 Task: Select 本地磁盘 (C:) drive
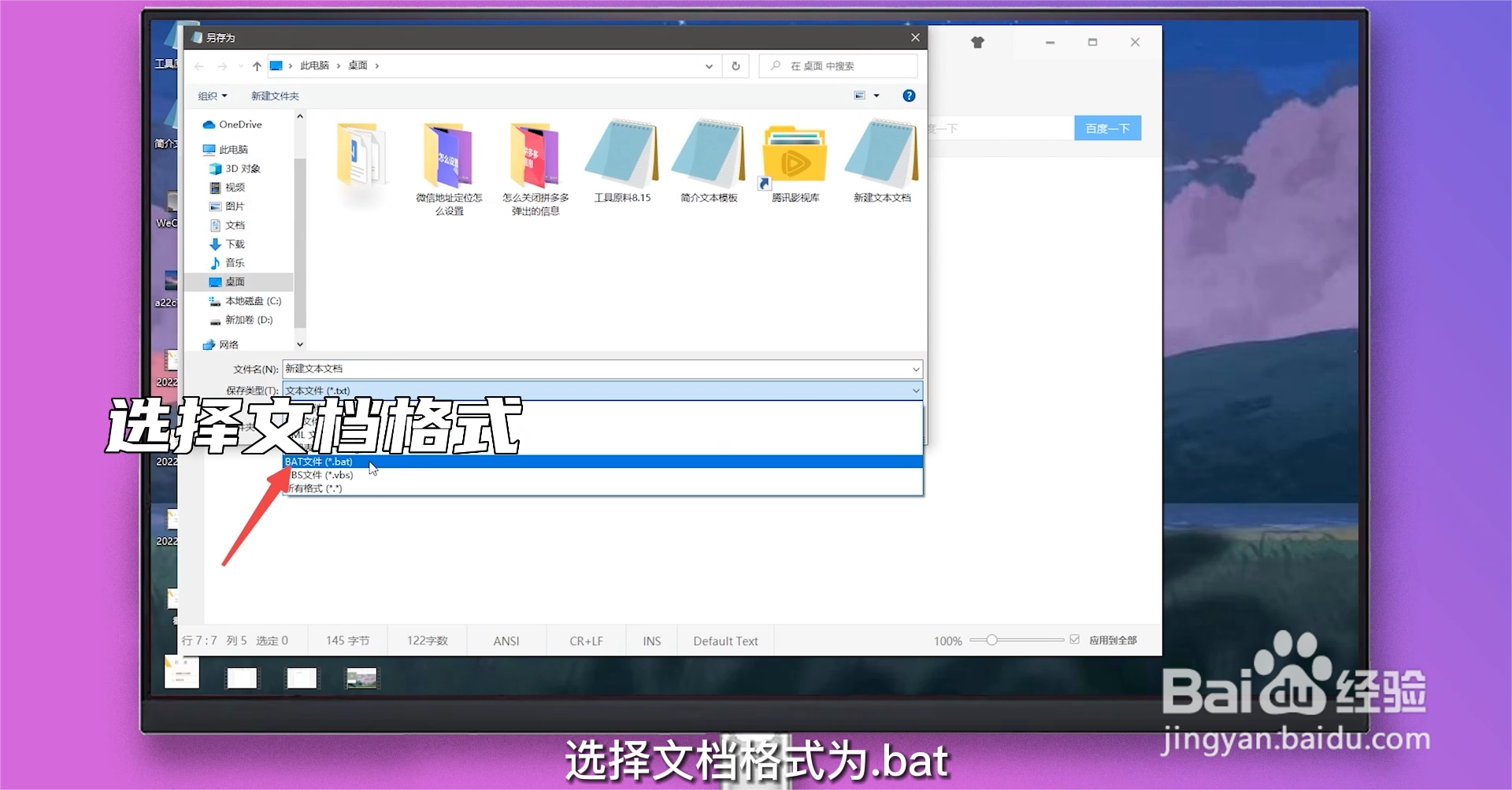coord(252,301)
